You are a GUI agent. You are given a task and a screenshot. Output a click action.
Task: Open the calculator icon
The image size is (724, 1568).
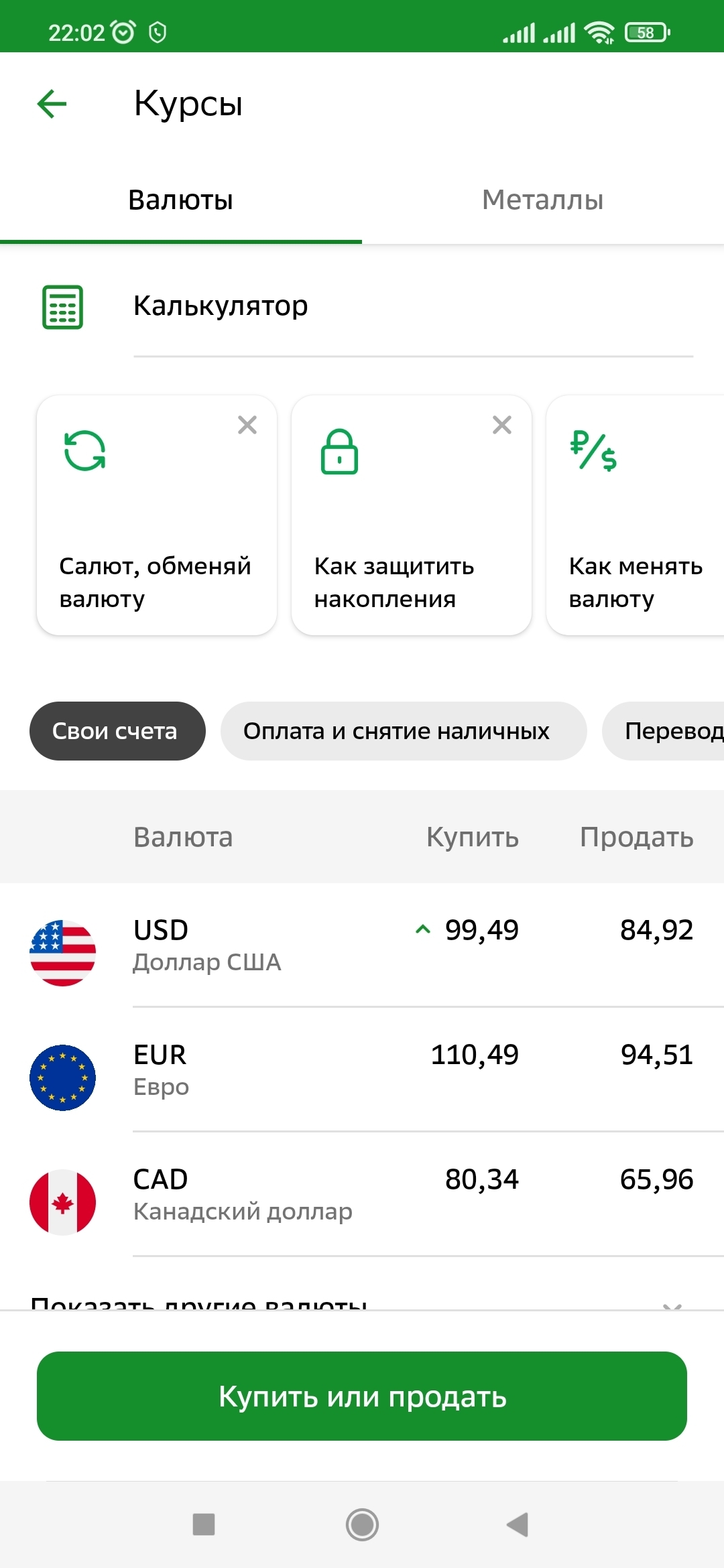pos(62,307)
